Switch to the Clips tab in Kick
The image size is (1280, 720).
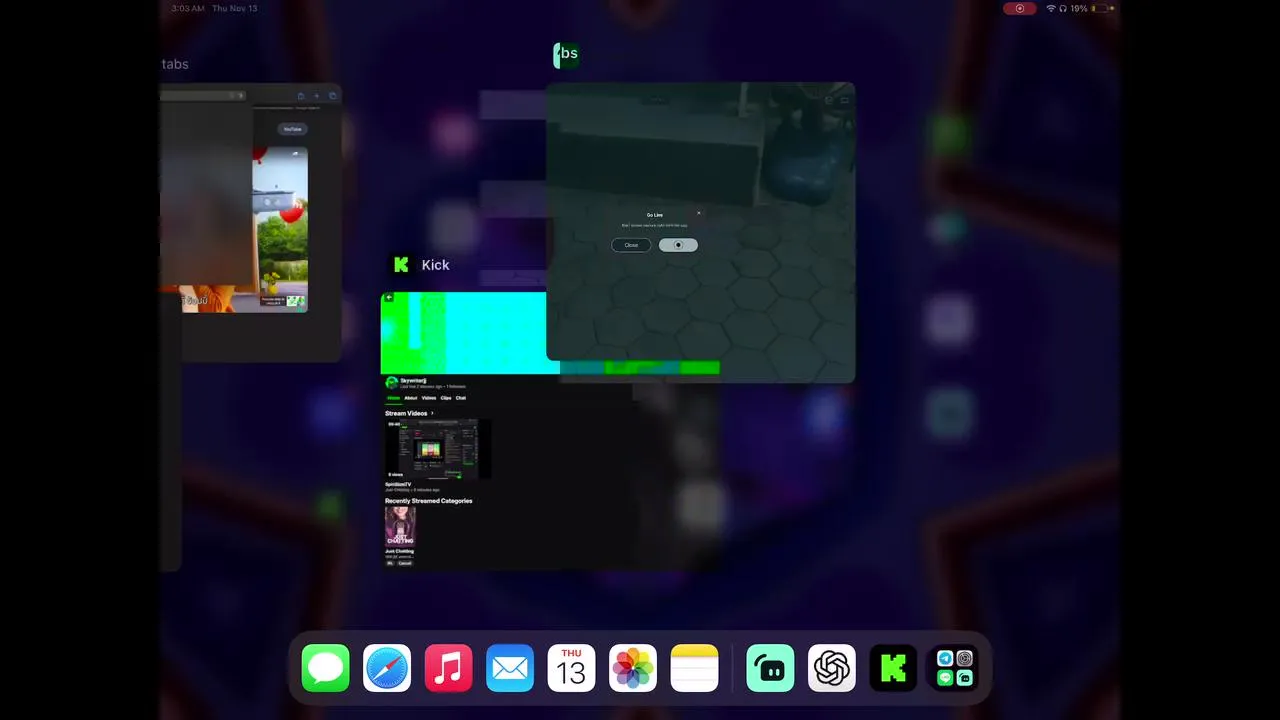point(446,398)
